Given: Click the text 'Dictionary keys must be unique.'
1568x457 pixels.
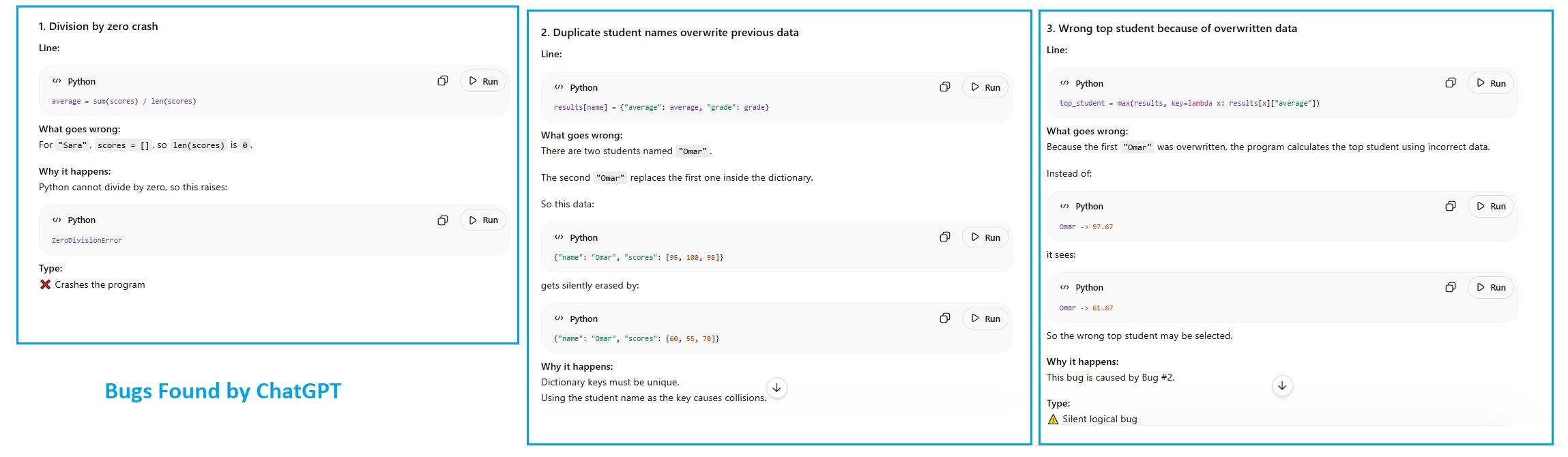Looking at the screenshot, I should tap(610, 382).
